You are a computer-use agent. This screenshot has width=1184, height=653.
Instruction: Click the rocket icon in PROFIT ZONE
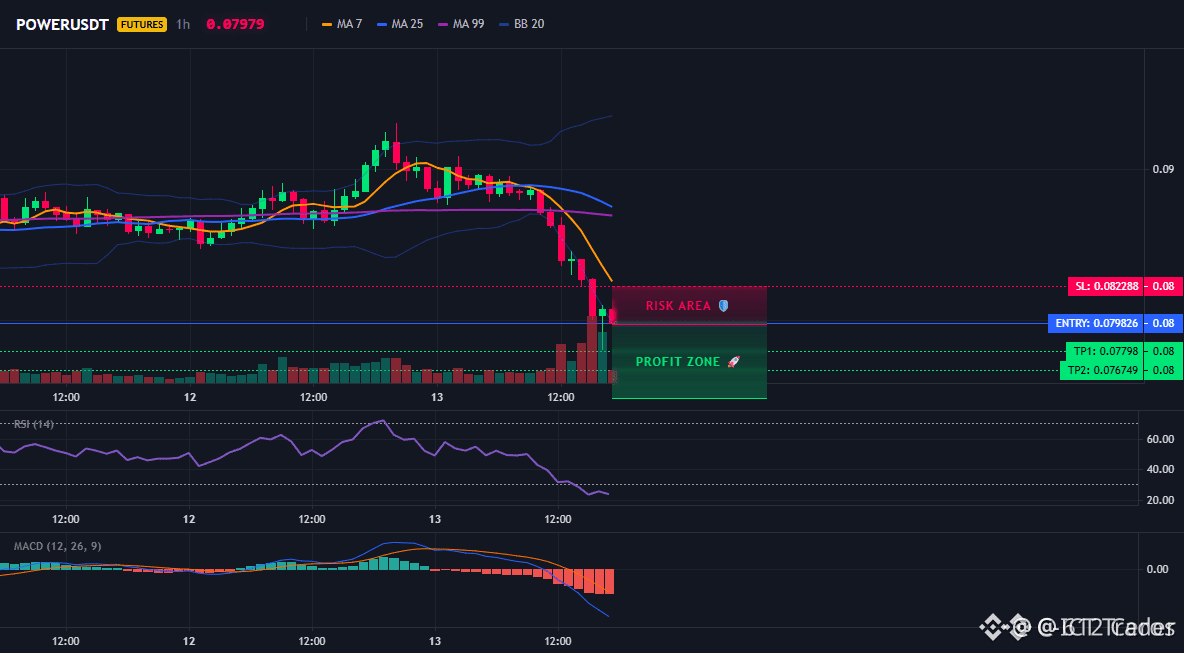coord(733,362)
